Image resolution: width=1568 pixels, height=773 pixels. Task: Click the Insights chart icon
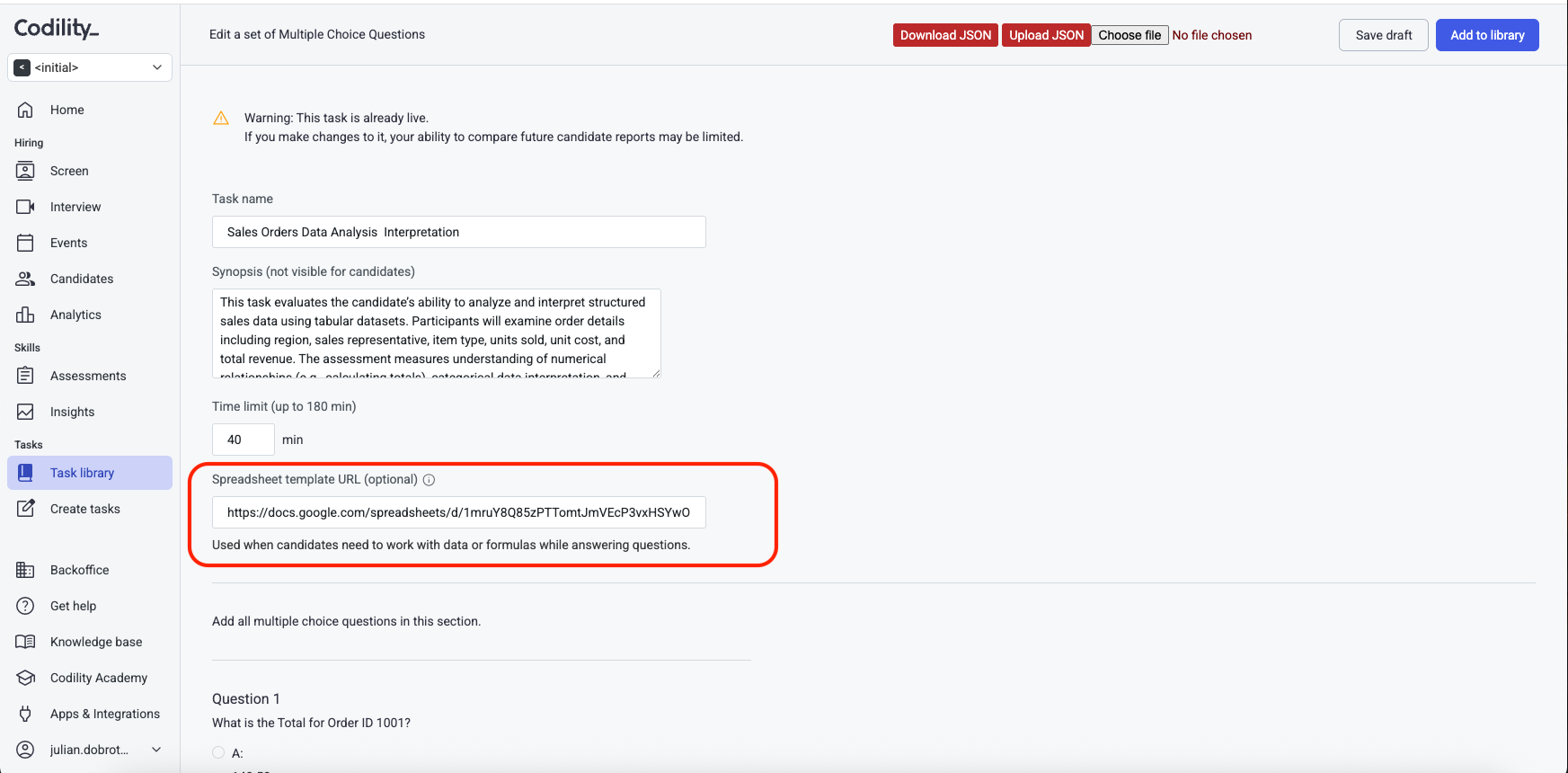pos(25,412)
